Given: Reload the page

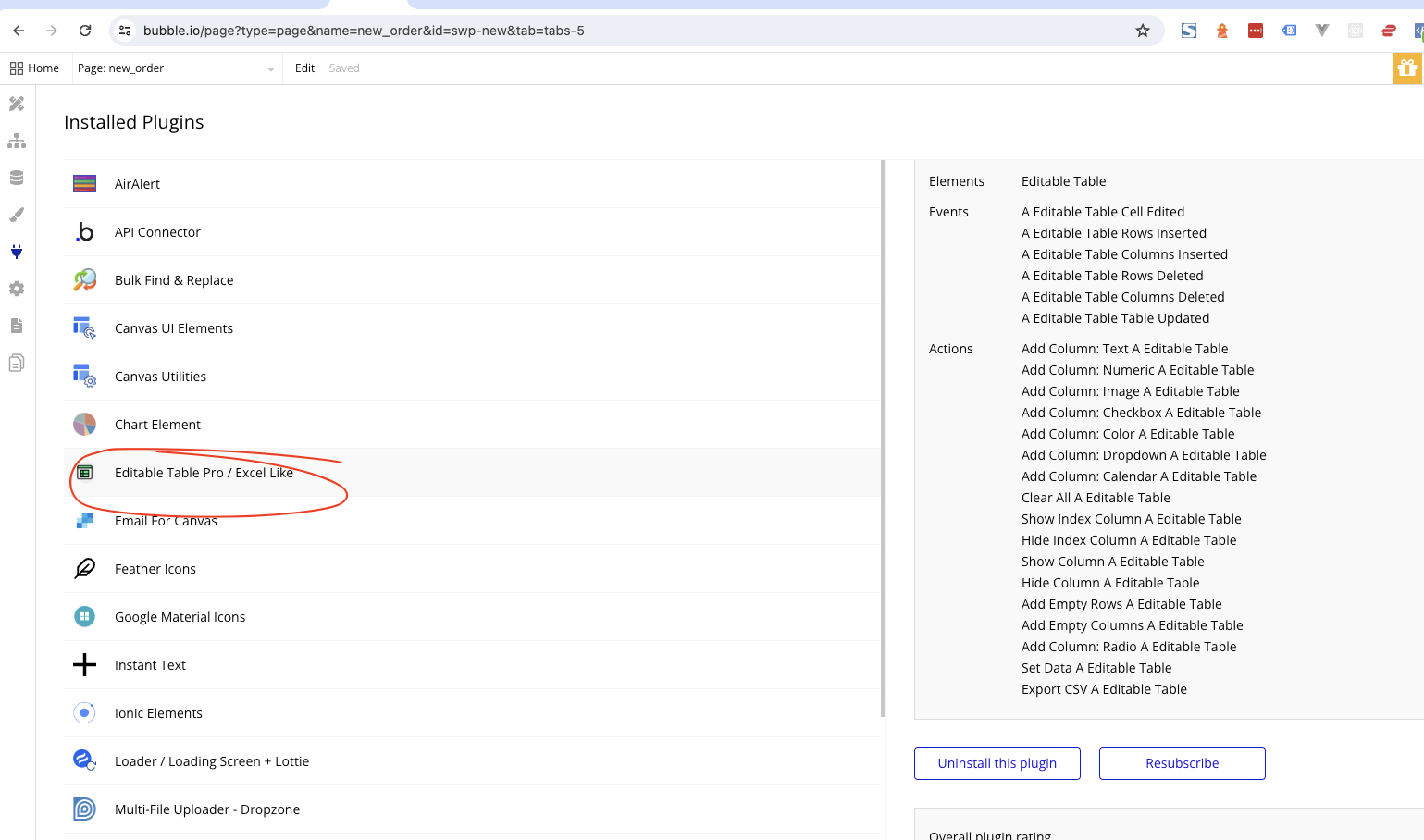Looking at the screenshot, I should click(x=85, y=31).
